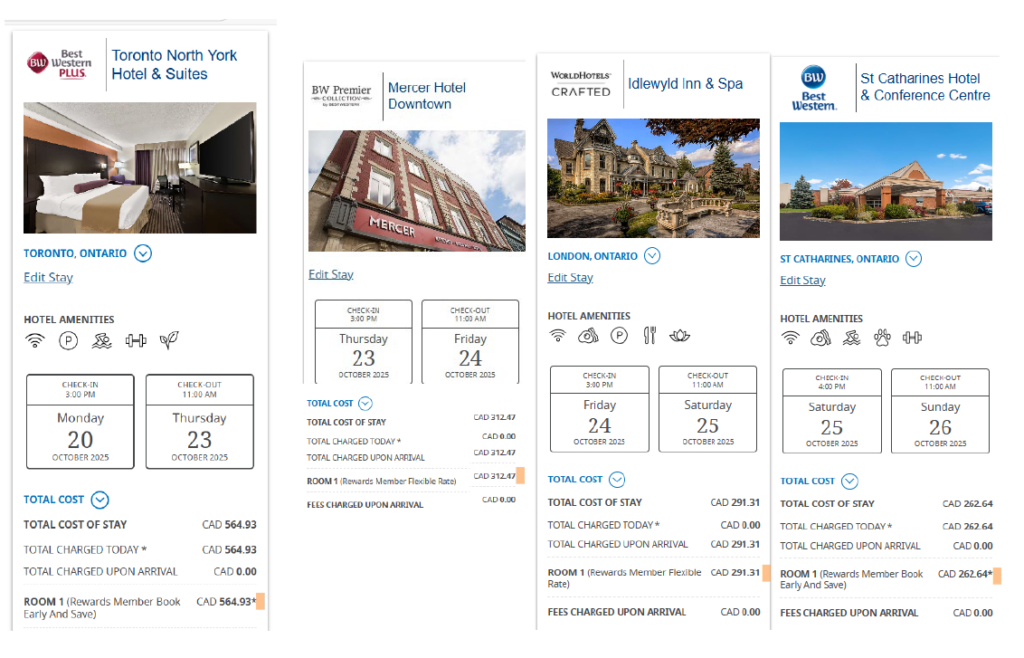Click the Toronto hotel room photo
The width and height of the screenshot is (1024, 658).
point(140,168)
